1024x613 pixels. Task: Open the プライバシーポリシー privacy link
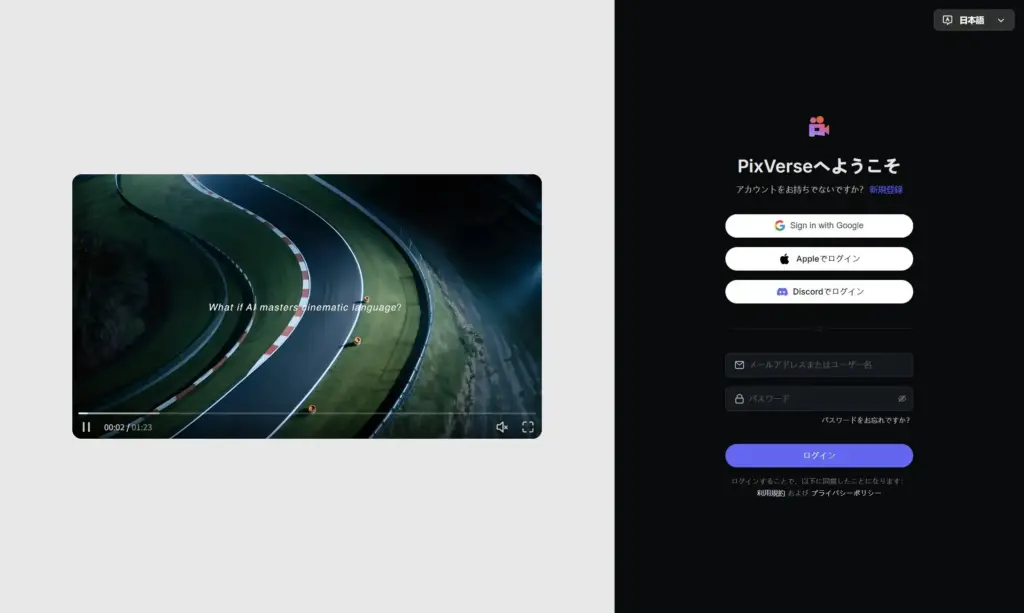tap(846, 493)
